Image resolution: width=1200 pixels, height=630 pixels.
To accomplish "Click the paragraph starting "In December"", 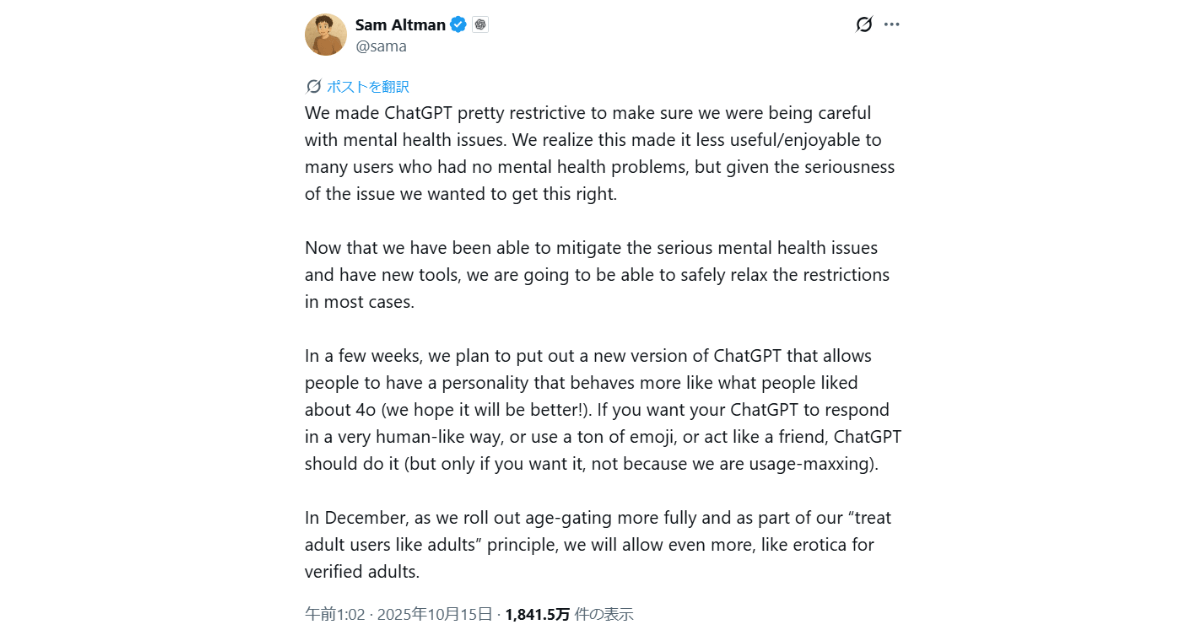I will point(600,544).
